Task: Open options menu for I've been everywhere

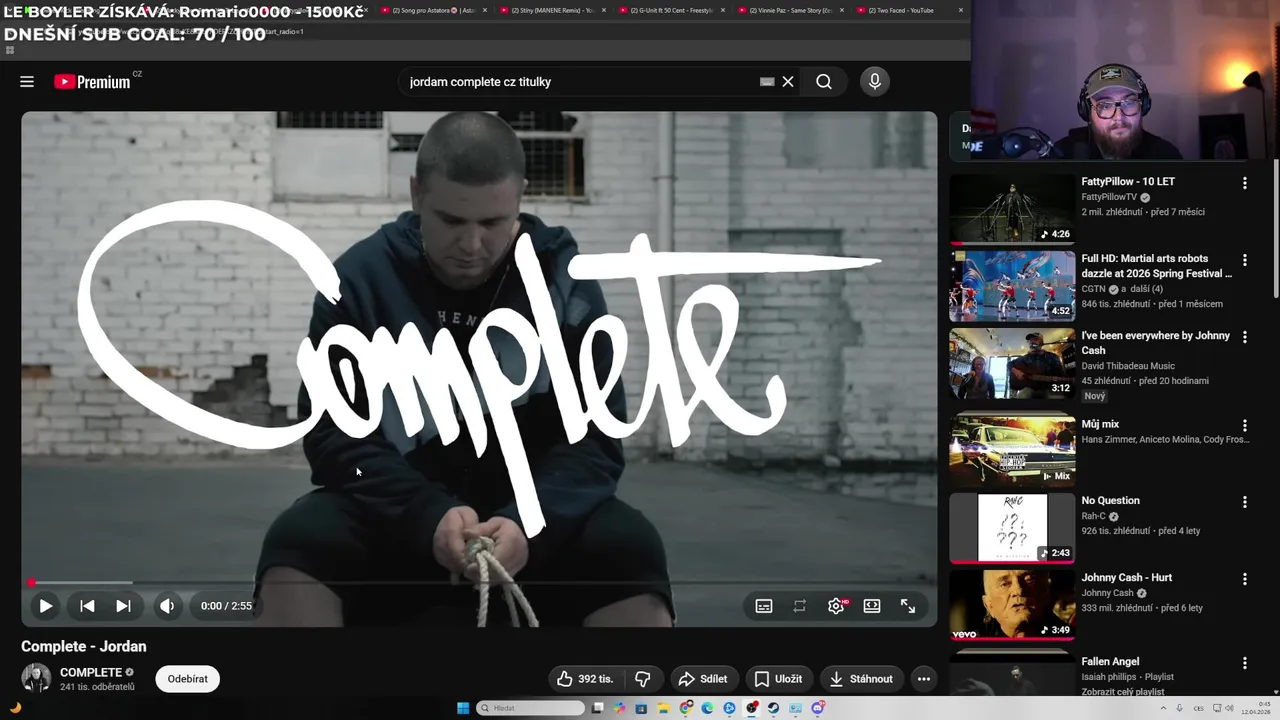Action: [1245, 337]
